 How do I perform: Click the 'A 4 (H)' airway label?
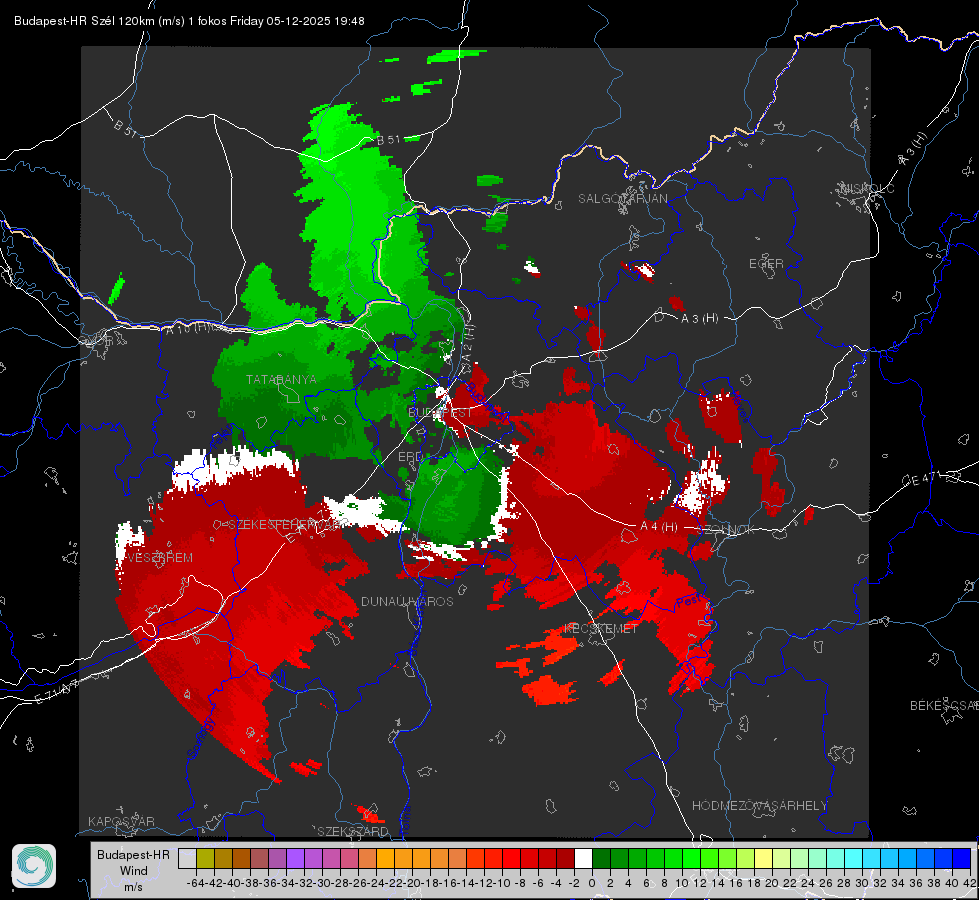[x=659, y=527]
